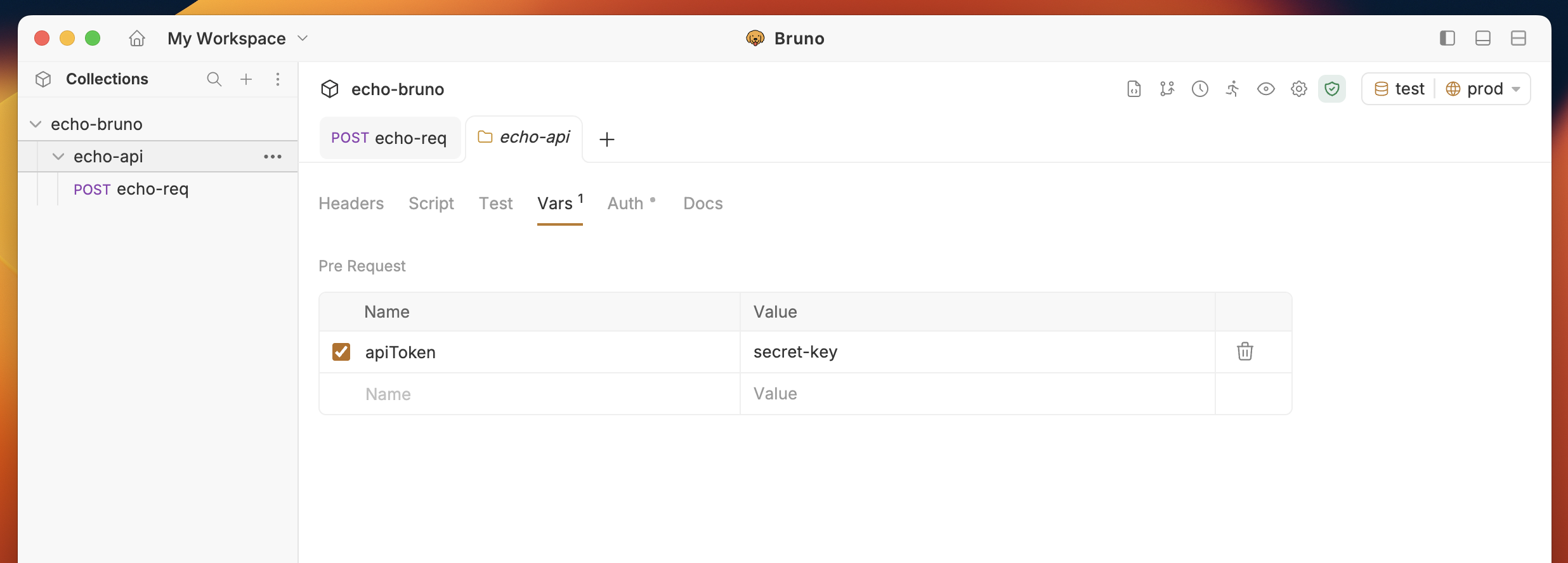Click the empty Value placeholder field
1568x563 pixels.
[977, 394]
